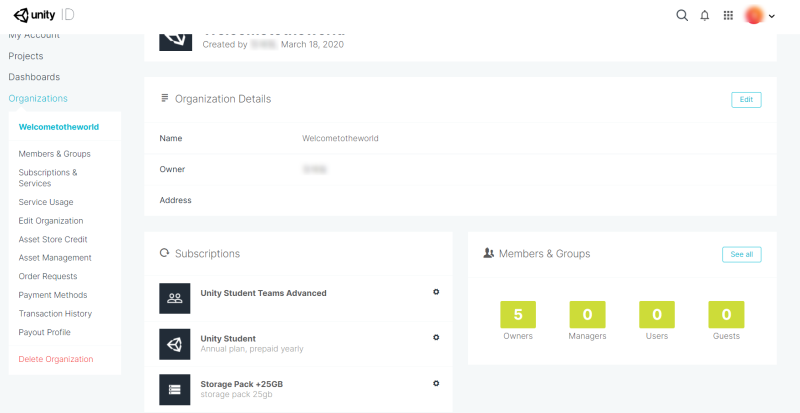Click the Subscriptions refresh icon
The image size is (800, 413).
164,253
